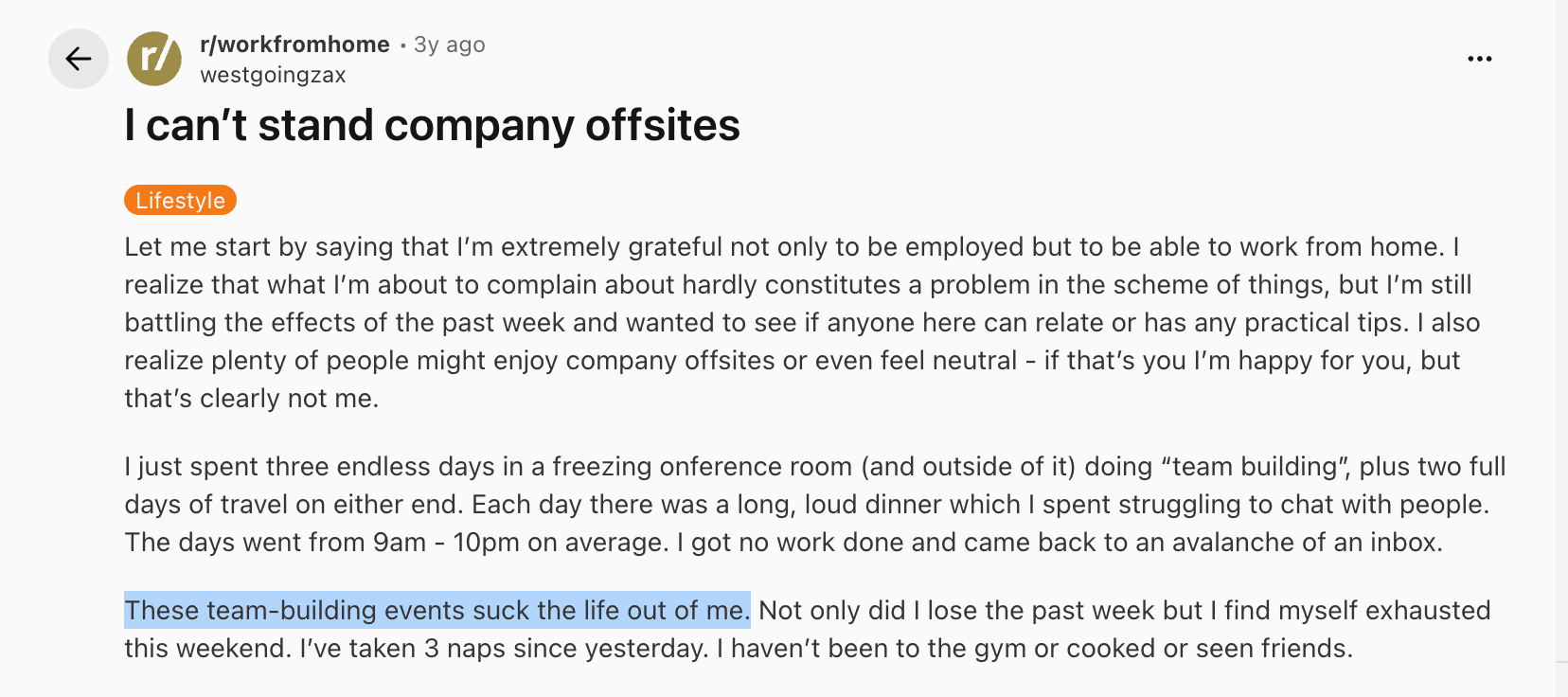The image size is (1568, 697).
Task: Click the '9am - 10pm' time range text
Action: coord(446,542)
